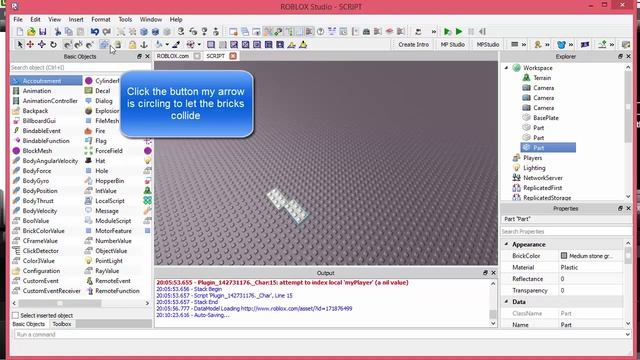
Task: Save the place with the floppy icon
Action: pos(42,31)
